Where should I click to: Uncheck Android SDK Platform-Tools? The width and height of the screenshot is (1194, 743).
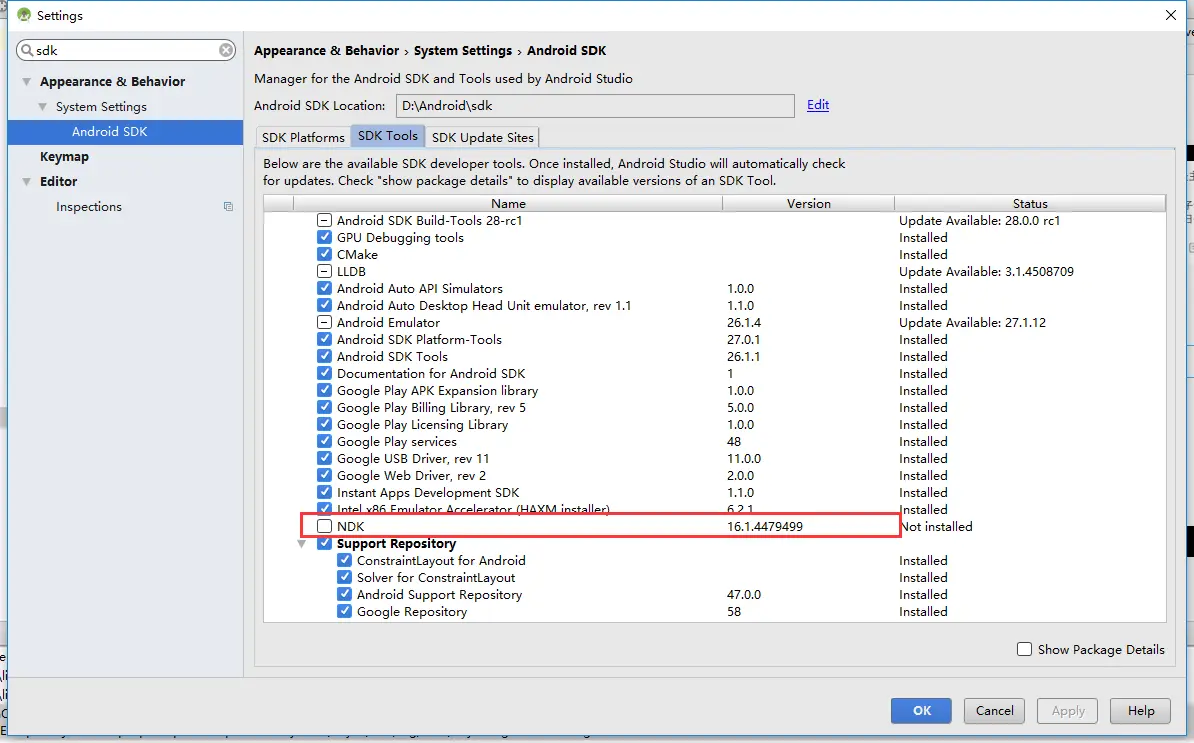pyautogui.click(x=324, y=340)
